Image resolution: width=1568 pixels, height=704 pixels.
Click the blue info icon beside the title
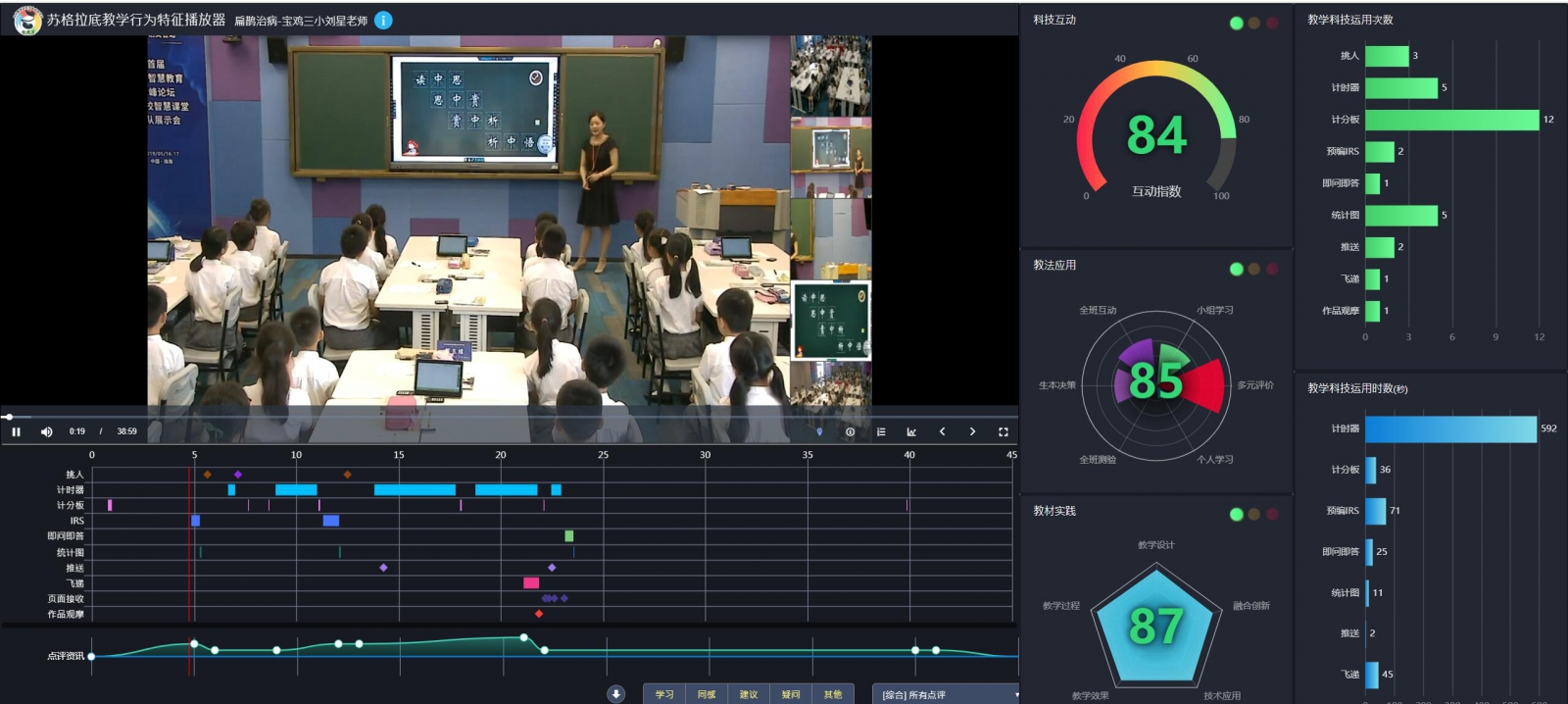click(x=383, y=20)
